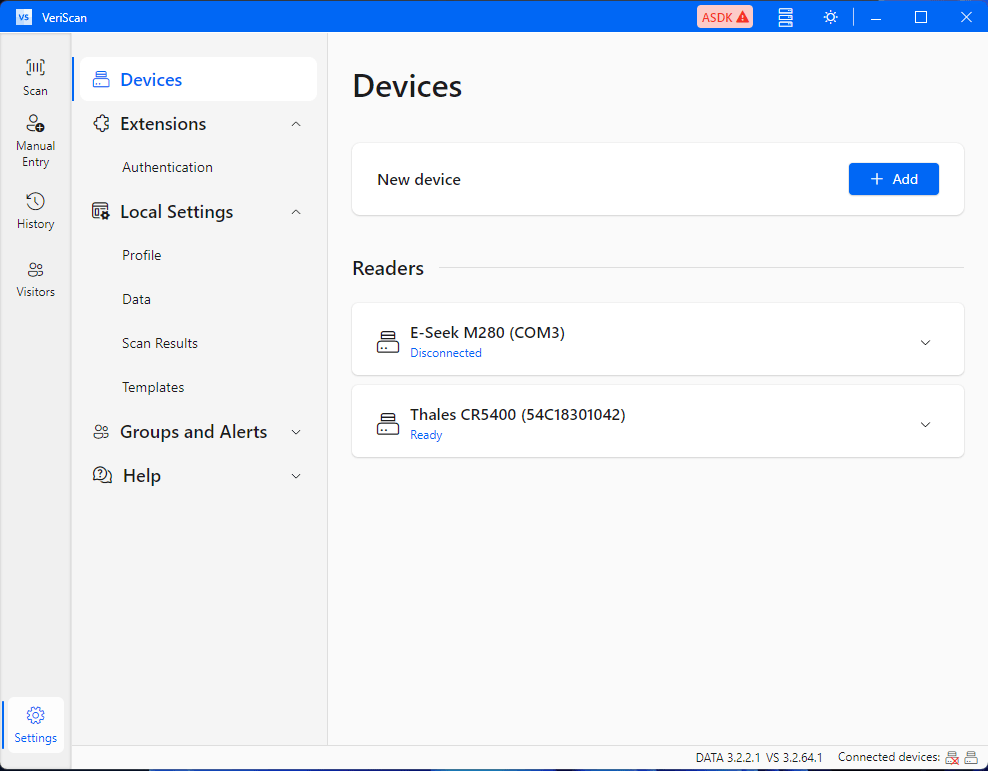Click the connected printer icon in the status bar
This screenshot has width=988, height=771.
pos(970,757)
